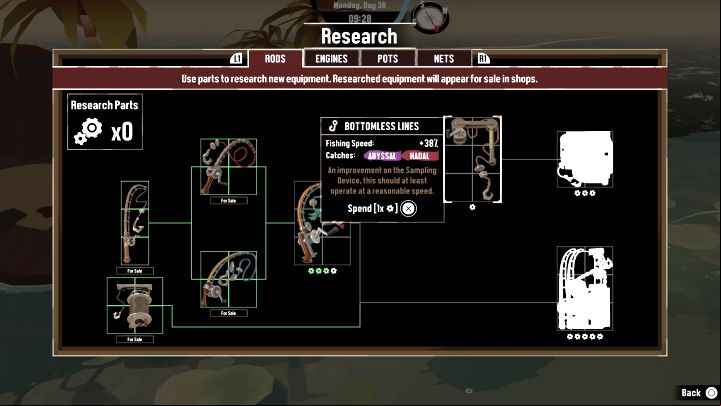Click the single gear cost under Bottomless Lines
The height and width of the screenshot is (406, 721).
point(472,207)
